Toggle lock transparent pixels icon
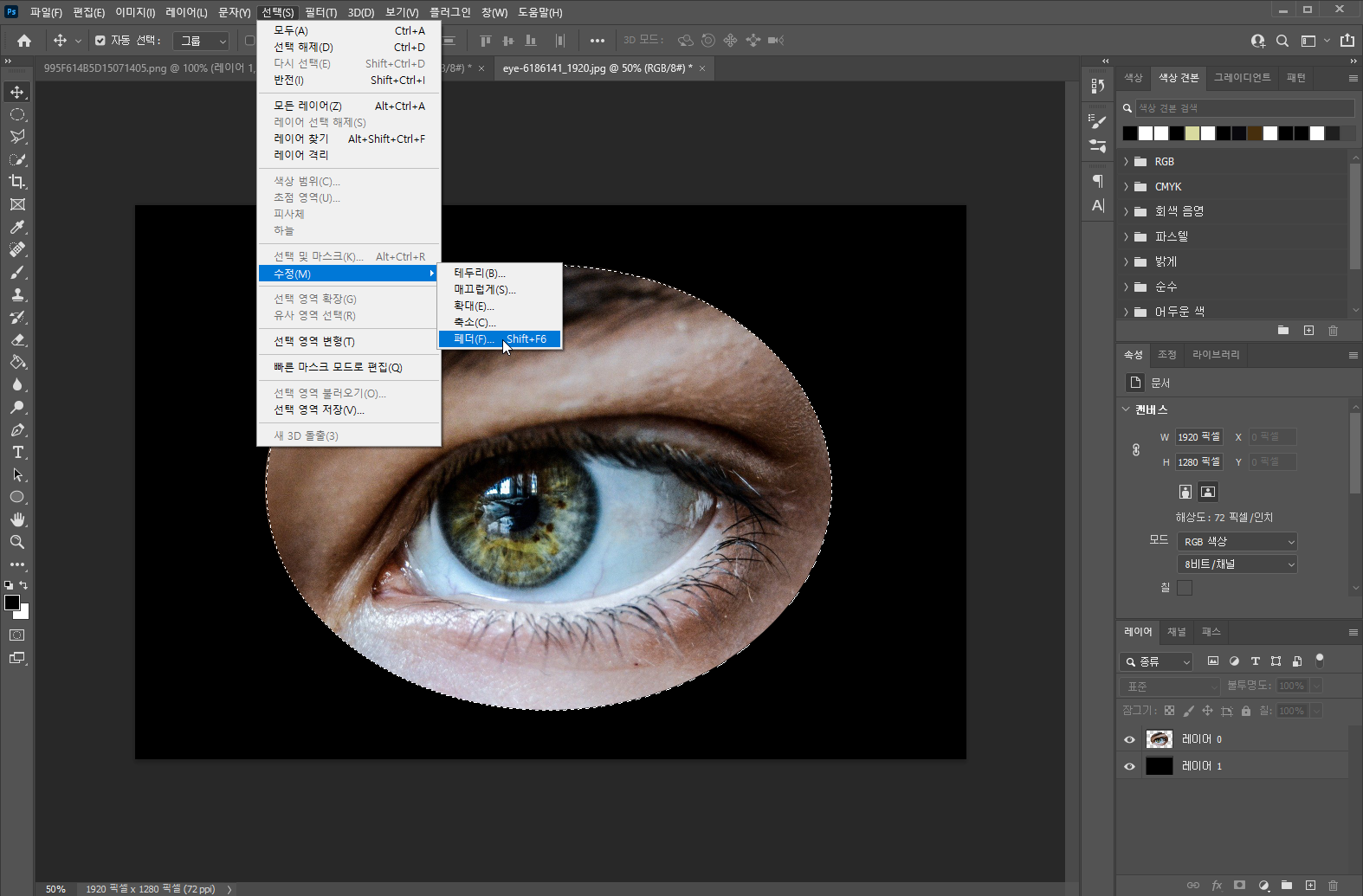 [x=1169, y=711]
